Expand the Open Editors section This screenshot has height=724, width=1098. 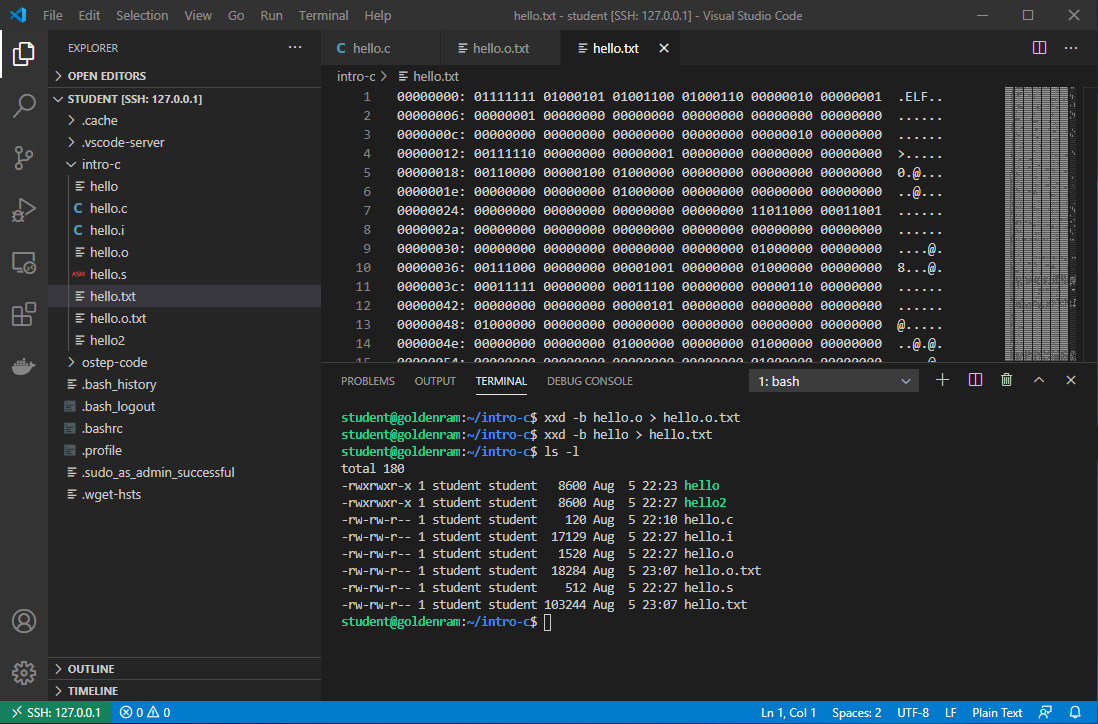(185, 76)
